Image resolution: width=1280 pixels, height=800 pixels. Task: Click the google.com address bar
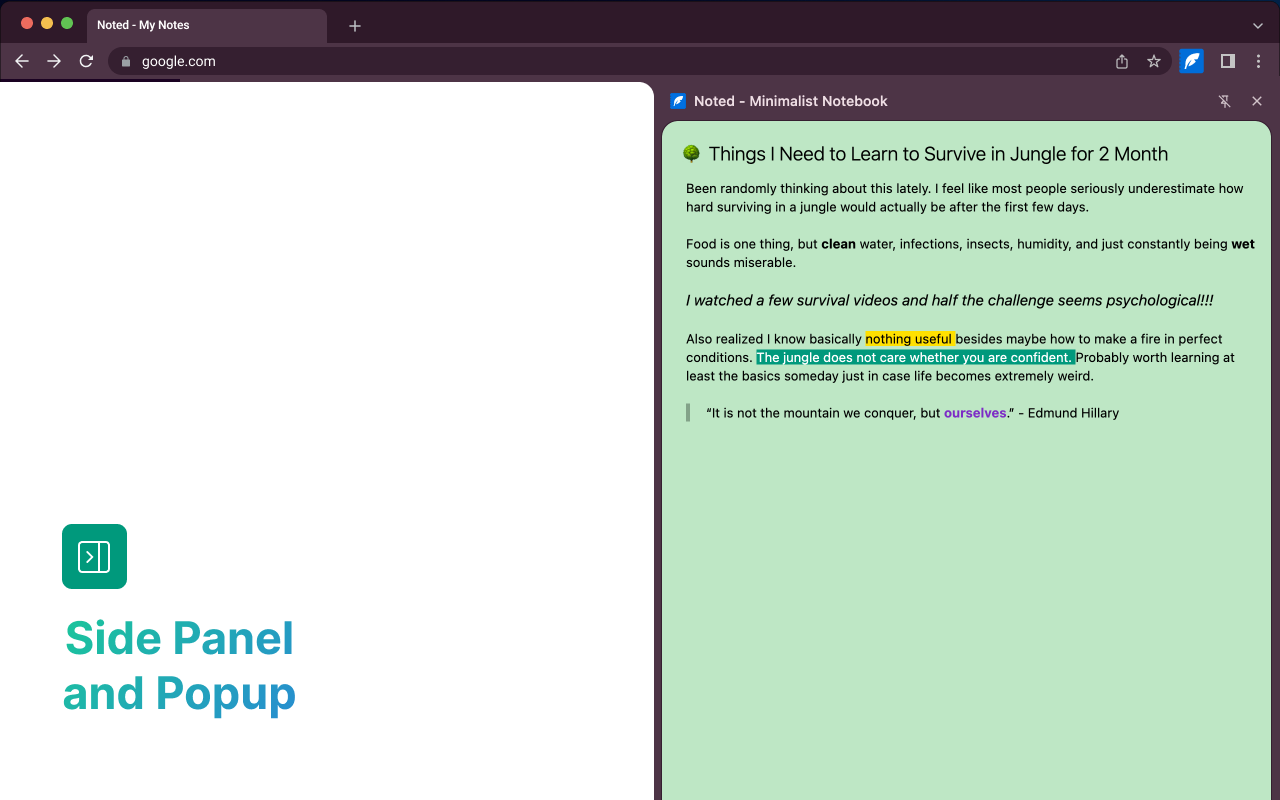point(640,61)
